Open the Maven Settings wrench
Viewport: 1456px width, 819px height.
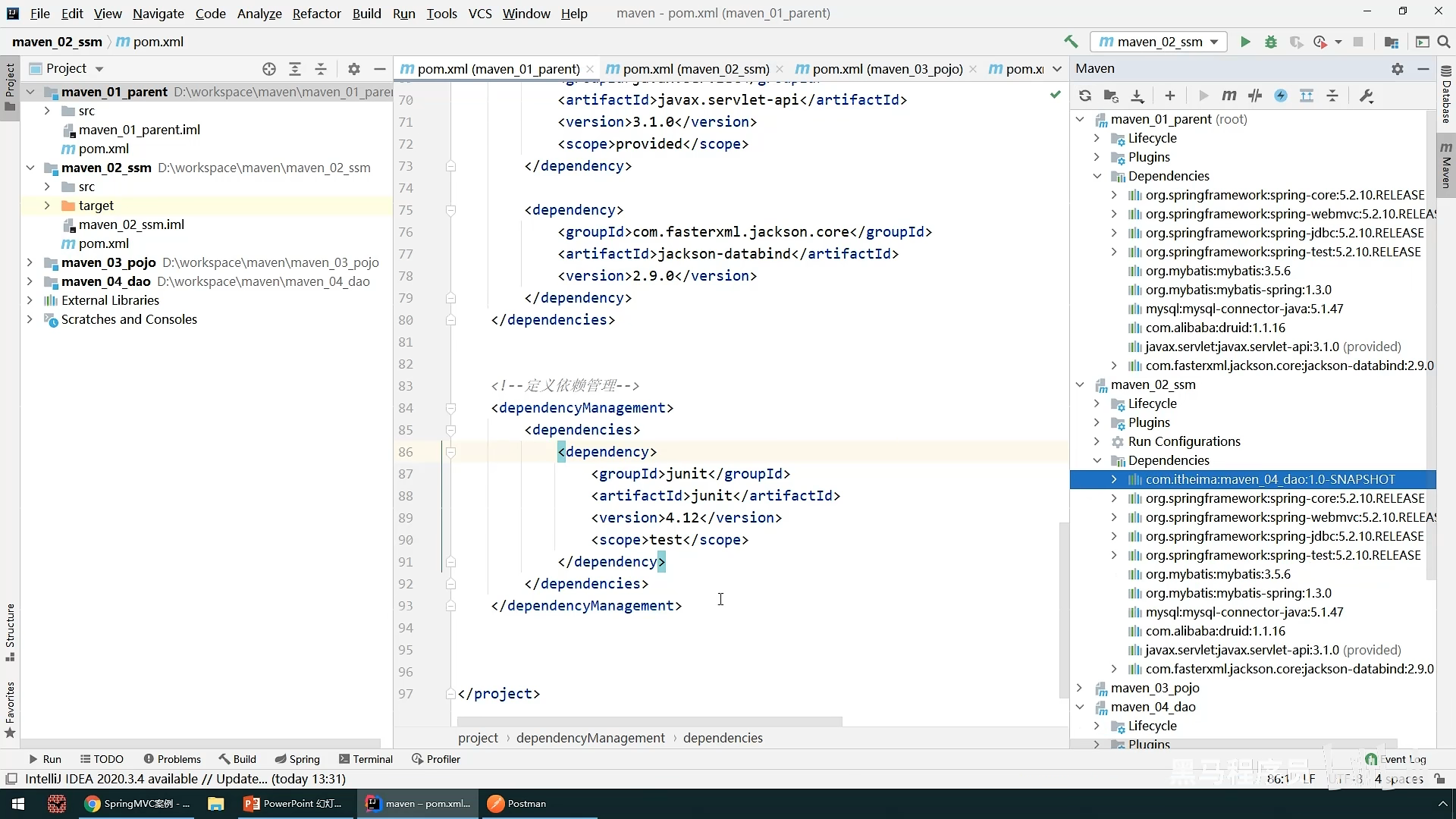(1367, 96)
